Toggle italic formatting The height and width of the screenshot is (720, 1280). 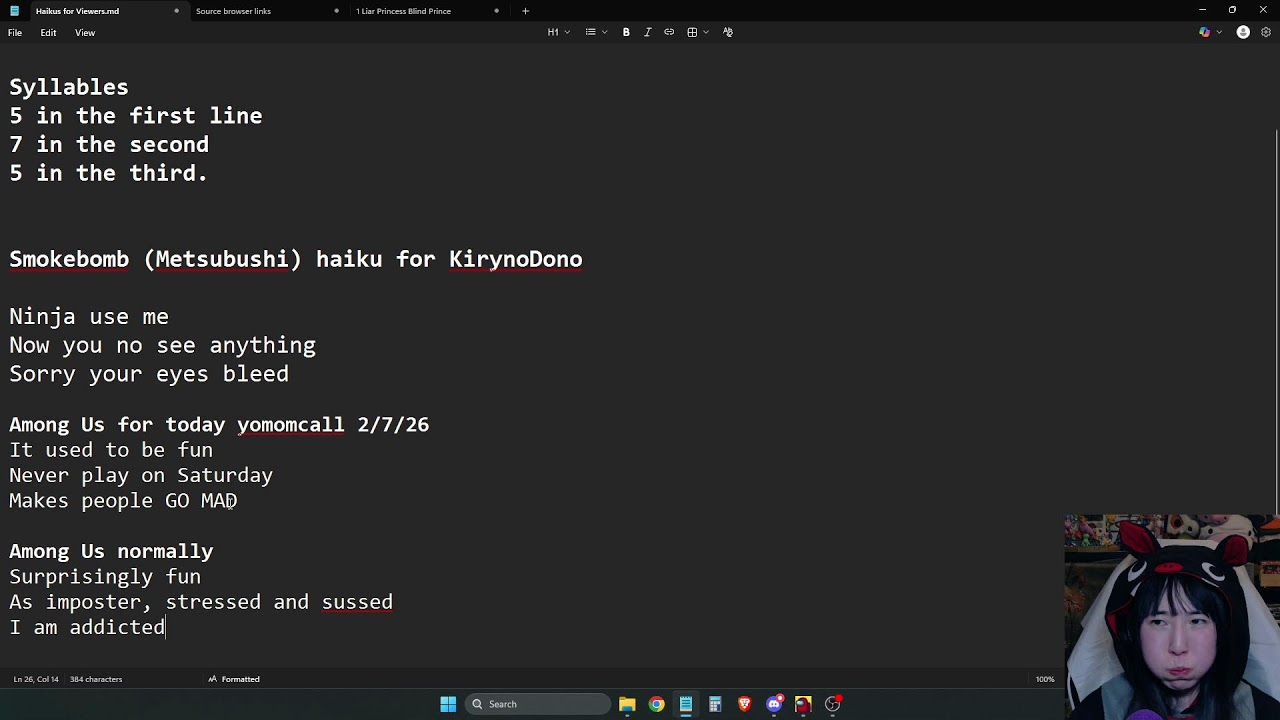647,32
